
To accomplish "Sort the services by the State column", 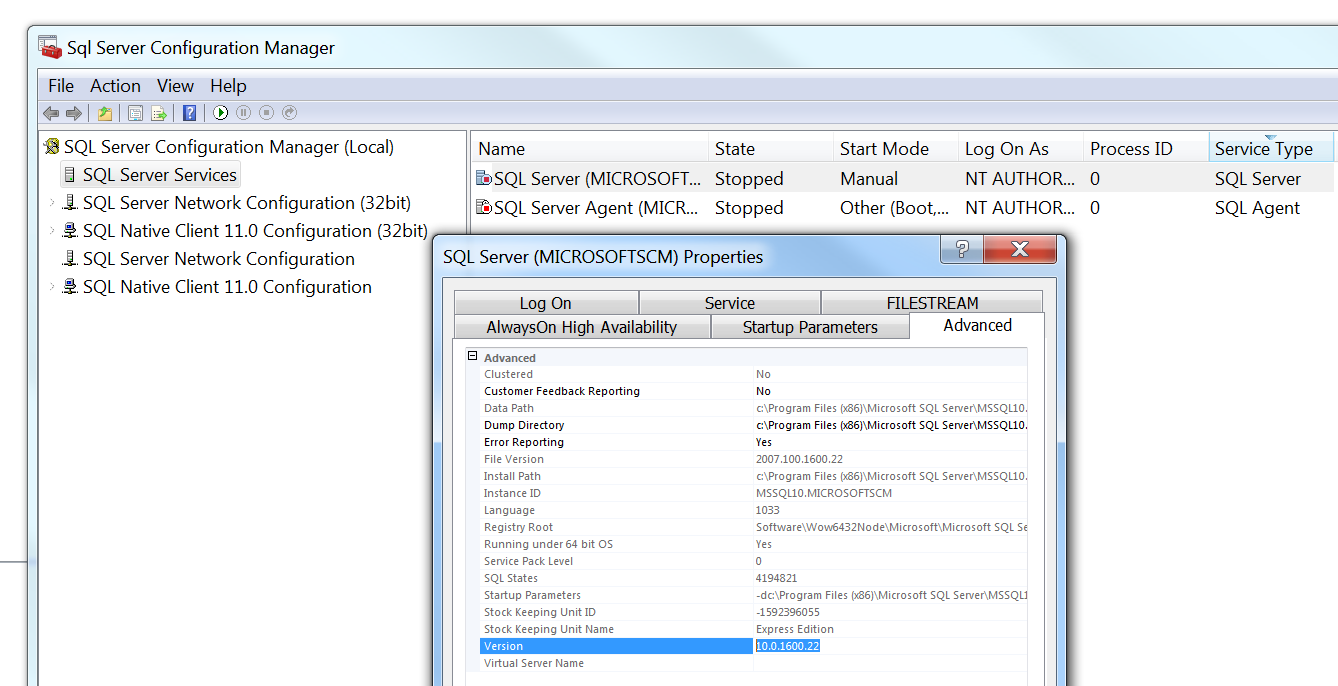I will pyautogui.click(x=770, y=149).
